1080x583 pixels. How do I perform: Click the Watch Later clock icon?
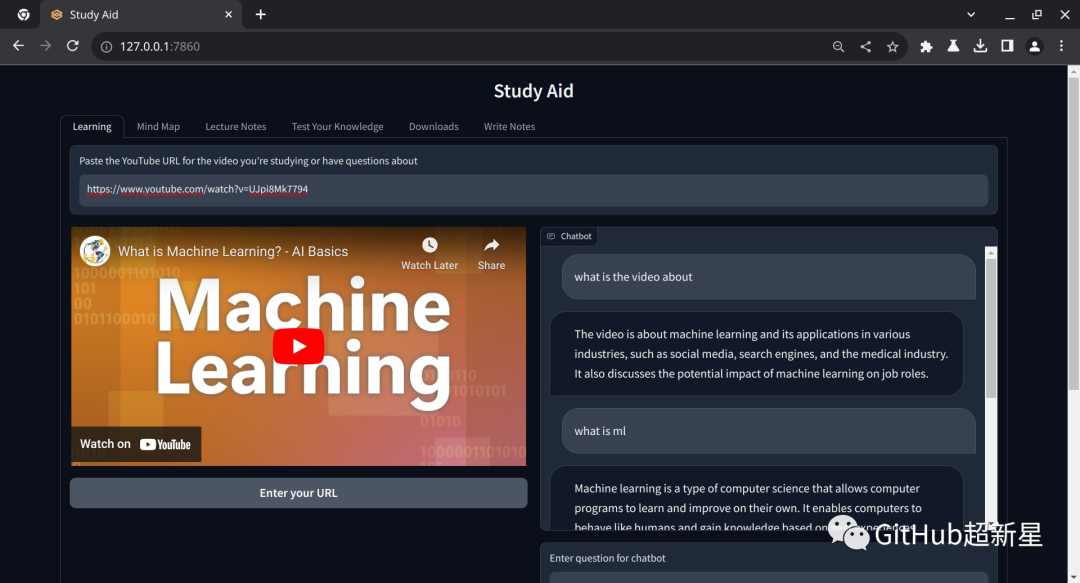click(430, 245)
